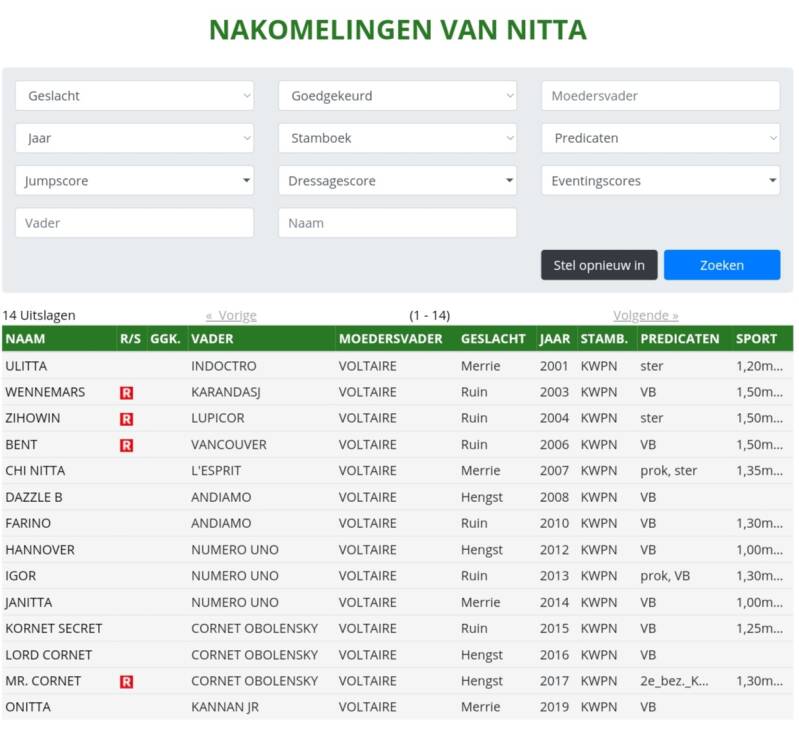Sort by the GGK. column header

165,339
